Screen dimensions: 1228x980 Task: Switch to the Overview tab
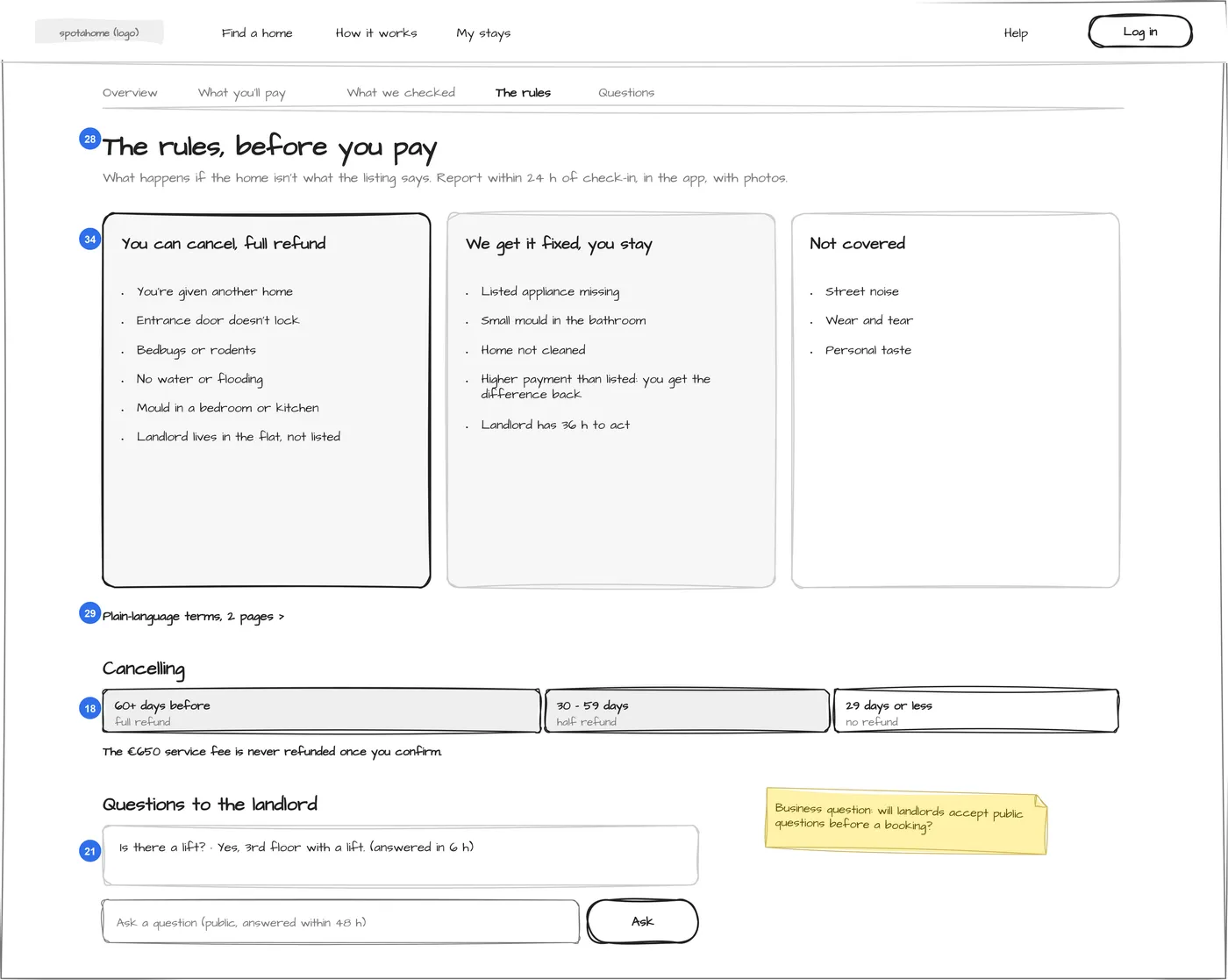130,92
